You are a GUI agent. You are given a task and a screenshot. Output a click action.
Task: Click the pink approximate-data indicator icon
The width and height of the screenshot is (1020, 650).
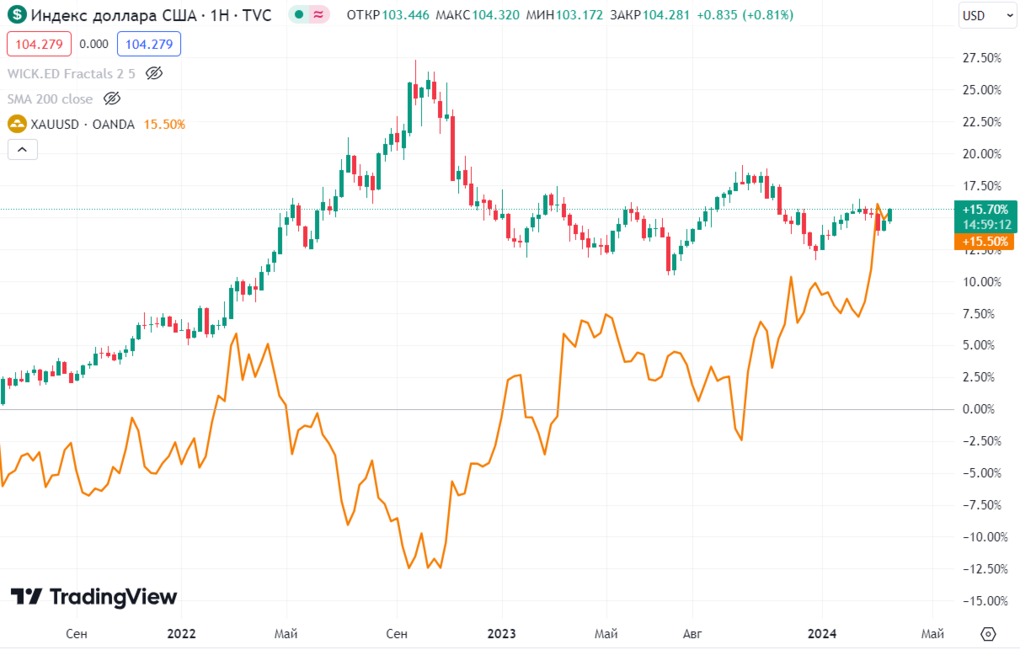(x=319, y=16)
